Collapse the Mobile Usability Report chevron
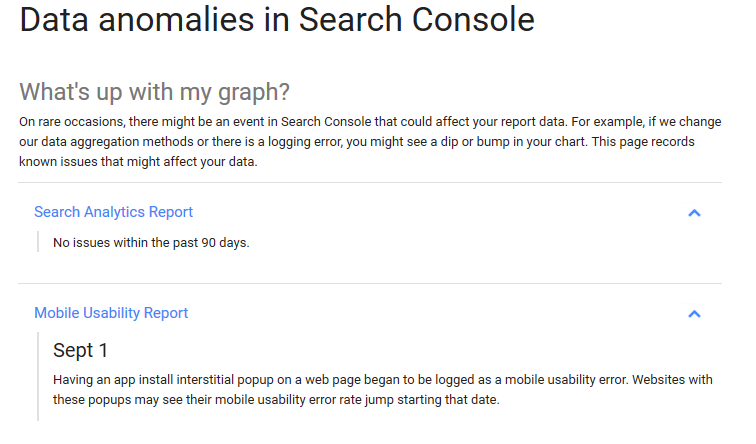Image resolution: width=756 pixels, height=444 pixels. (694, 314)
